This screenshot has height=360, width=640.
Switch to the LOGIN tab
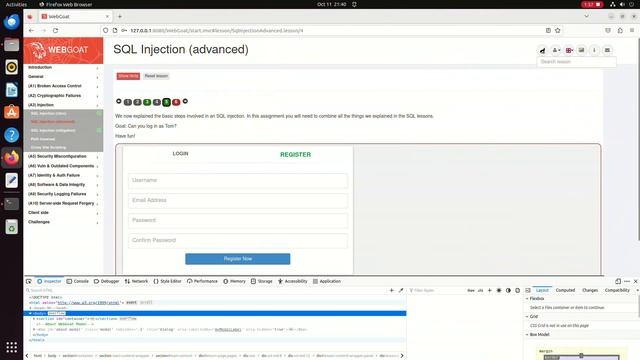pos(180,153)
